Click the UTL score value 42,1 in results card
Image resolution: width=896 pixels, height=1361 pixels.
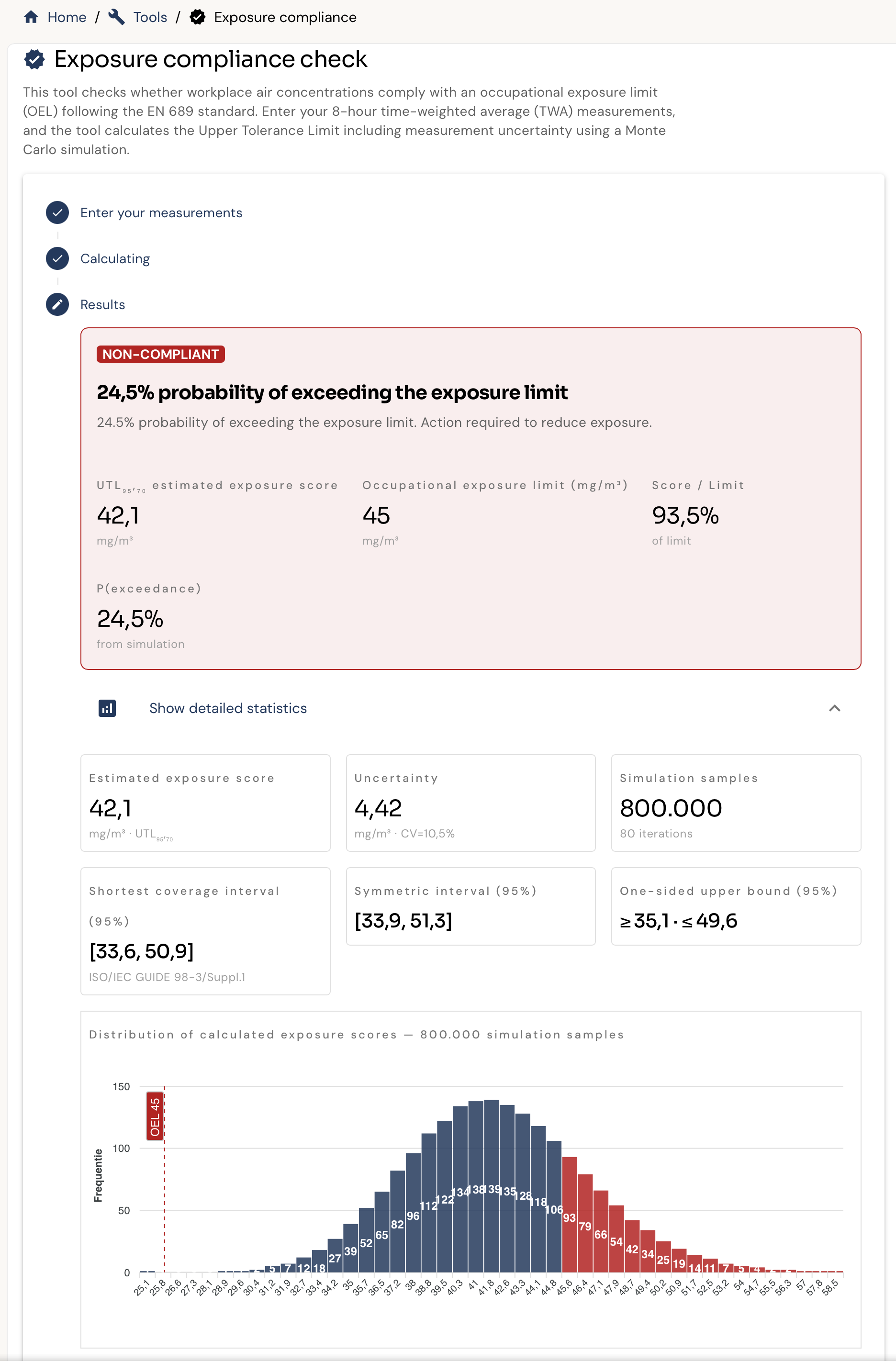coord(118,515)
